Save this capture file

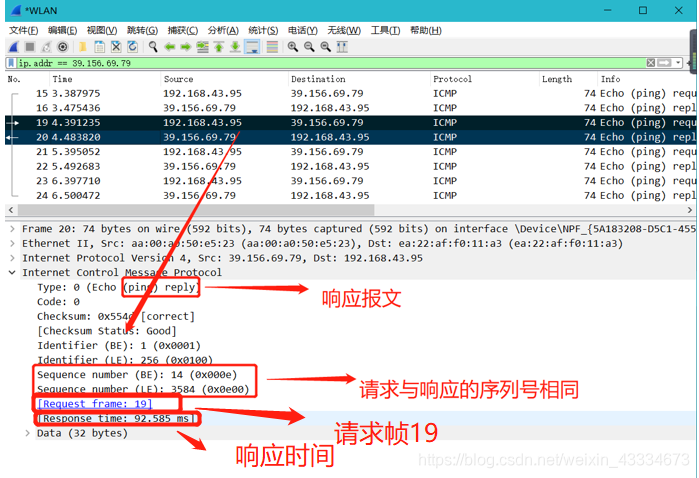99,47
